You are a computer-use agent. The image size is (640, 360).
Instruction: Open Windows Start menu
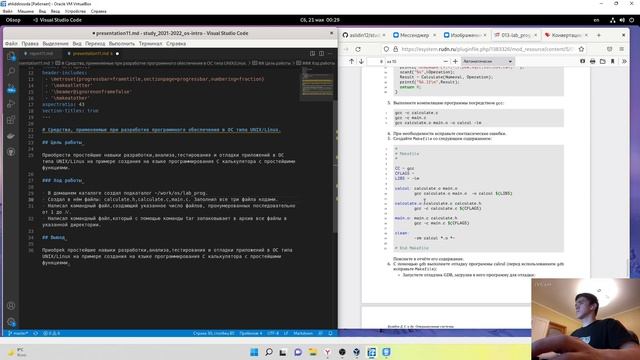coord(254,352)
